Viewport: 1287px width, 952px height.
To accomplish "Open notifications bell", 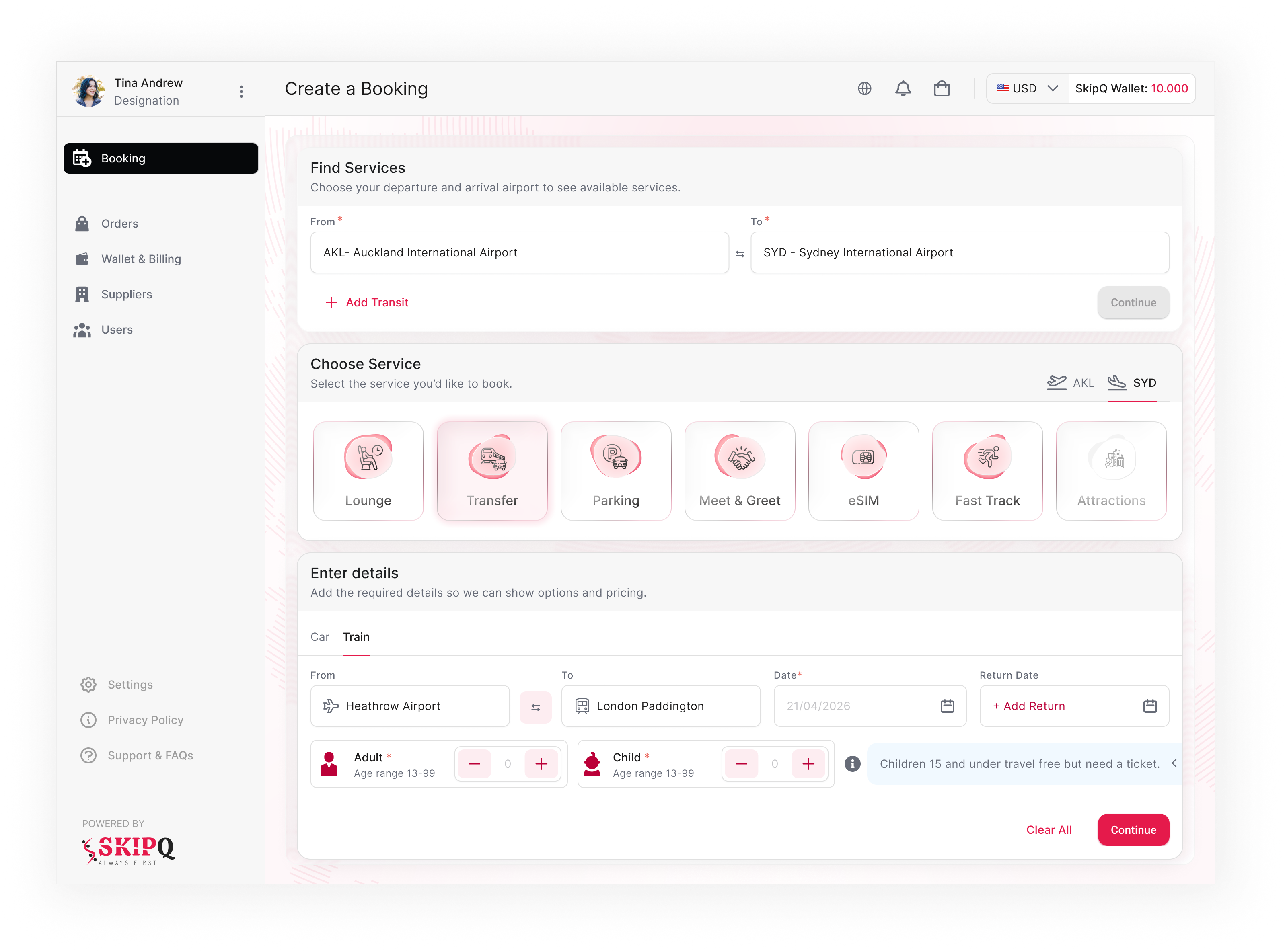I will (903, 89).
